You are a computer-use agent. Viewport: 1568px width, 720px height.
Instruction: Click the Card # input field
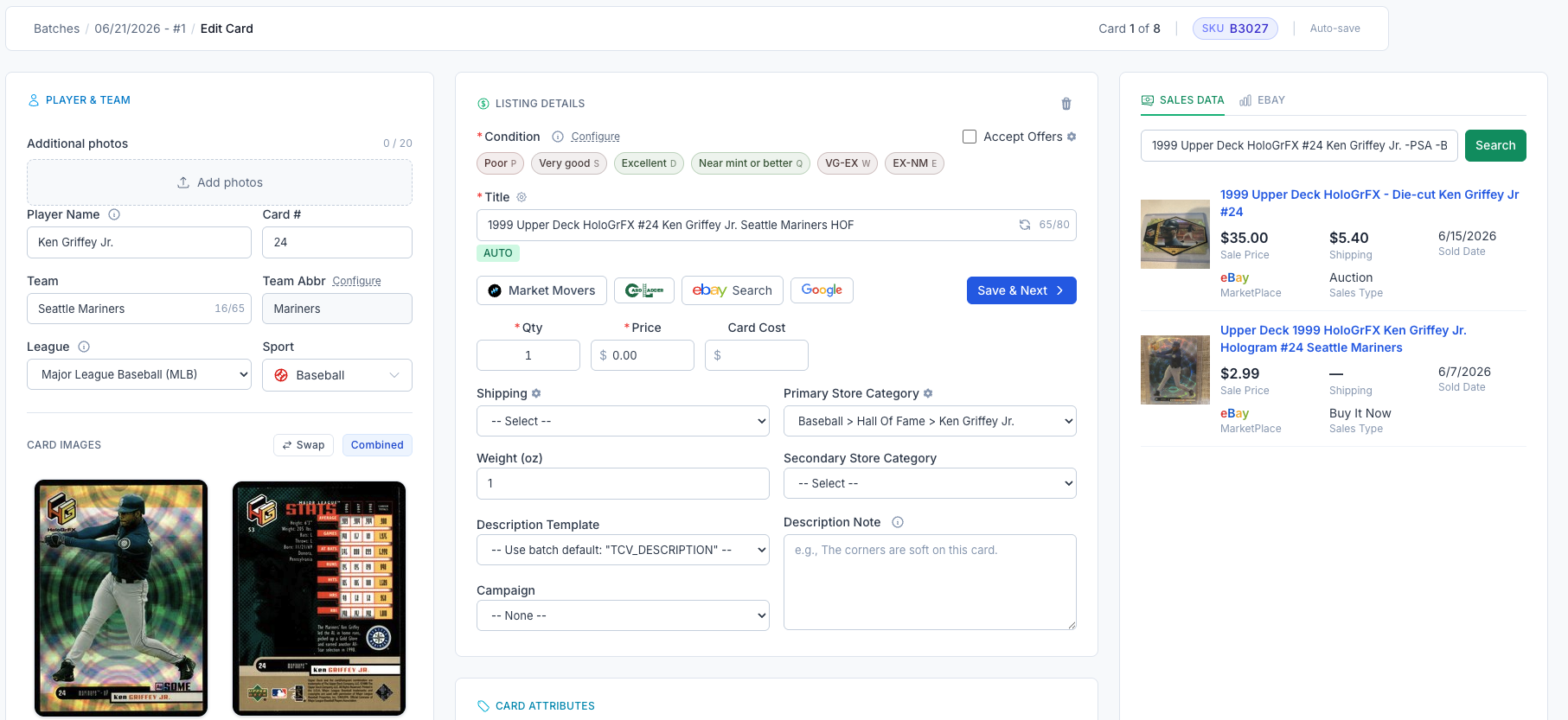pyautogui.click(x=337, y=242)
